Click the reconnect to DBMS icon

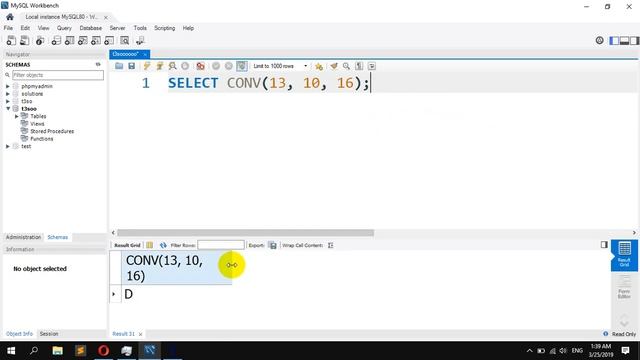point(140,40)
